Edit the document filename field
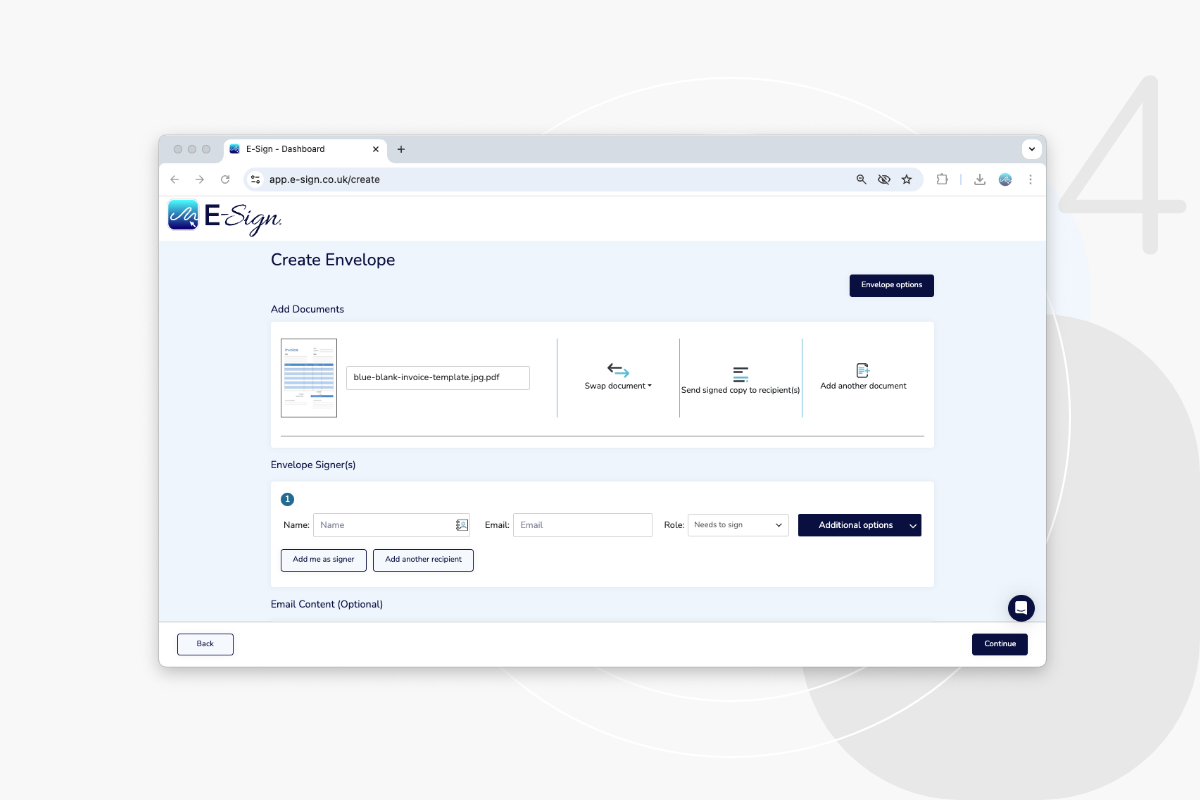Screen dimensions: 1200x800 point(438,378)
